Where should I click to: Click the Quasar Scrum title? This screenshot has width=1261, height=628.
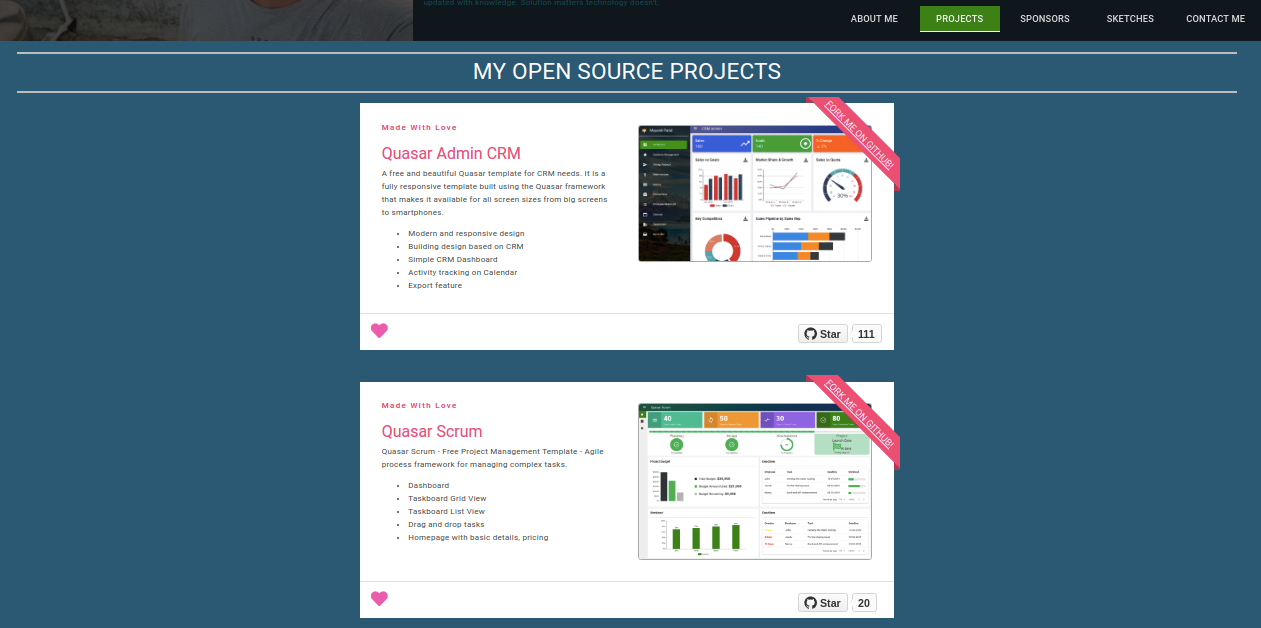[x=432, y=432]
